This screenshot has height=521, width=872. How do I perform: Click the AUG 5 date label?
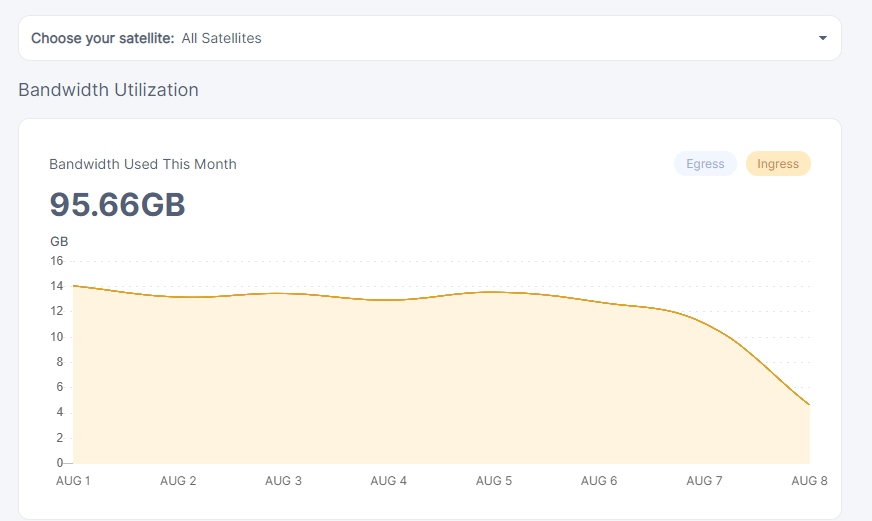(494, 481)
